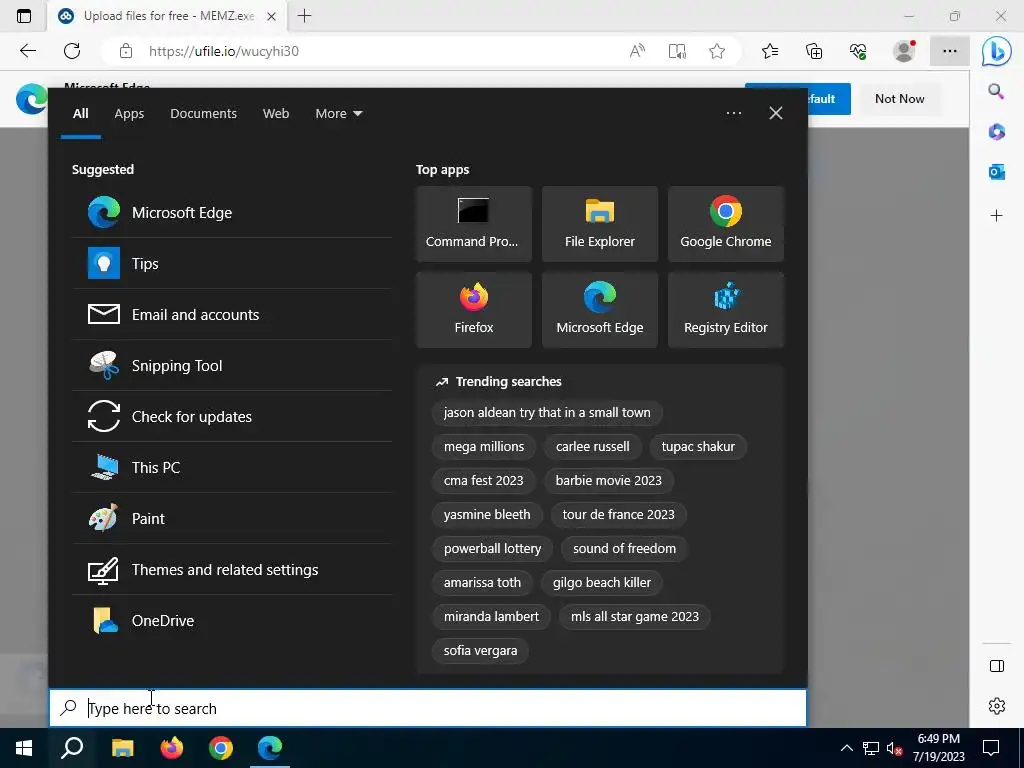The width and height of the screenshot is (1024, 768).
Task: Open Edge Settings and more menu
Action: click(x=950, y=51)
